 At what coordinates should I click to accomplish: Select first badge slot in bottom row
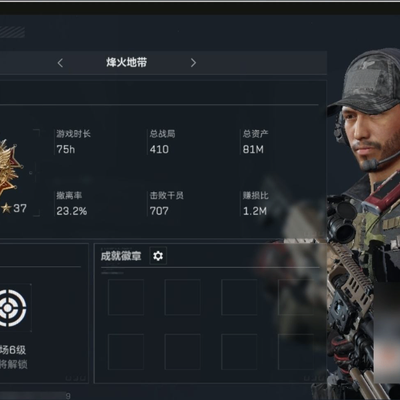[x=126, y=352]
